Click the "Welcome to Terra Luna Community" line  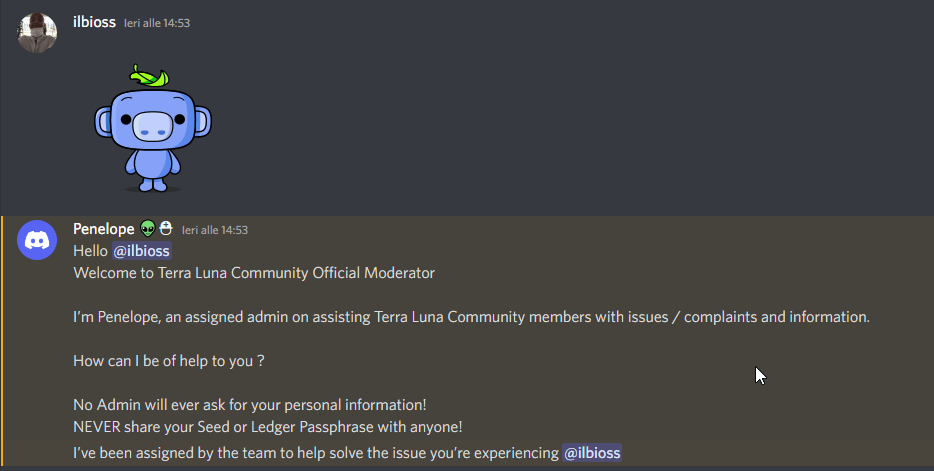254,273
